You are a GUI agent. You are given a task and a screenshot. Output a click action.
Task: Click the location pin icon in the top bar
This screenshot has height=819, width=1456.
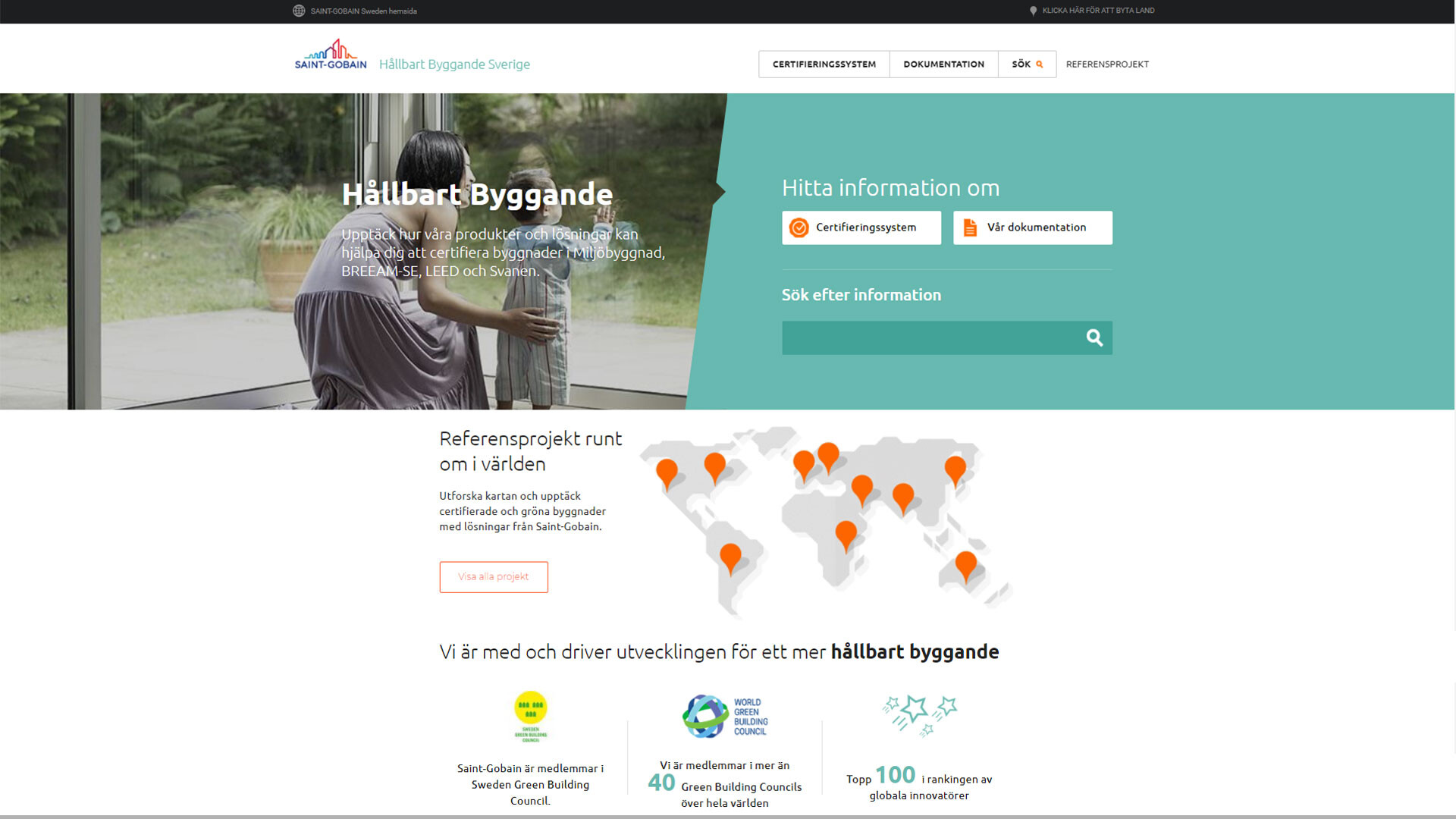[1033, 11]
